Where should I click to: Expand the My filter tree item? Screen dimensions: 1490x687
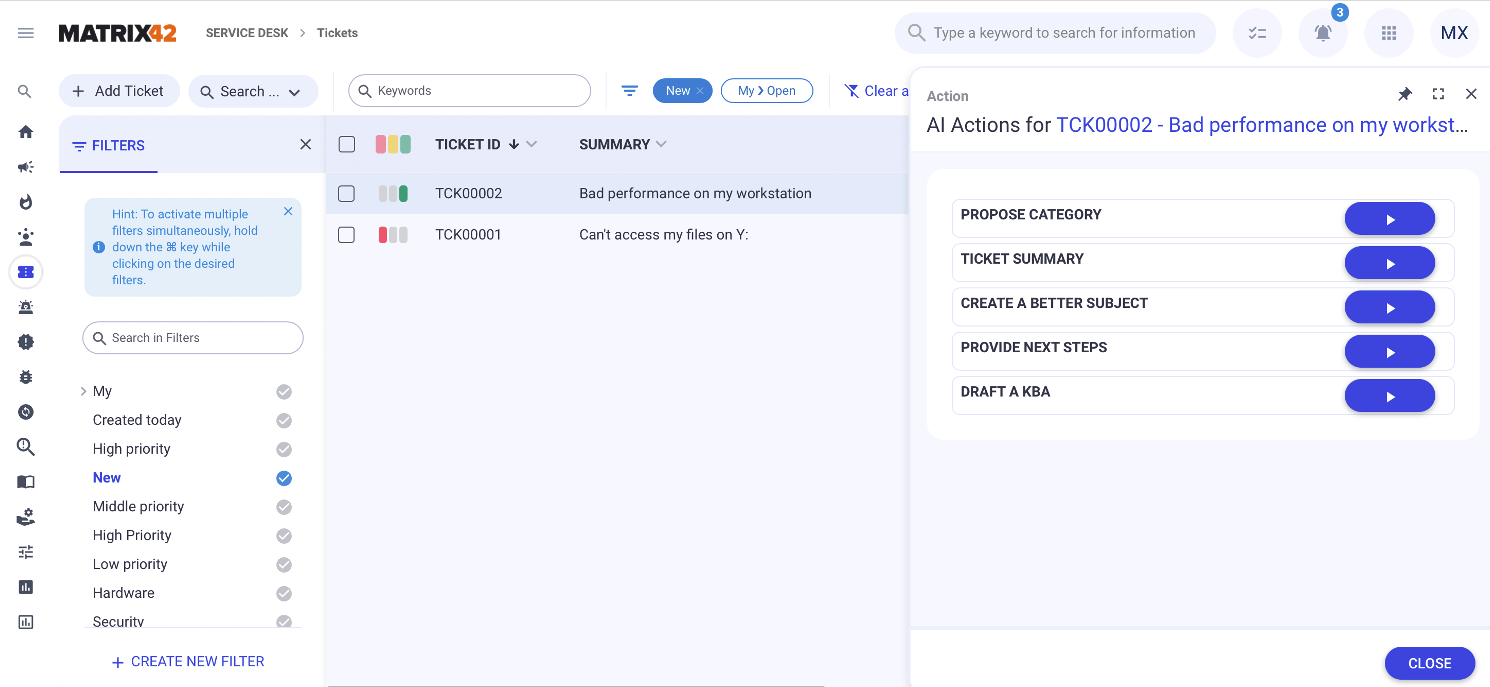click(x=83, y=392)
